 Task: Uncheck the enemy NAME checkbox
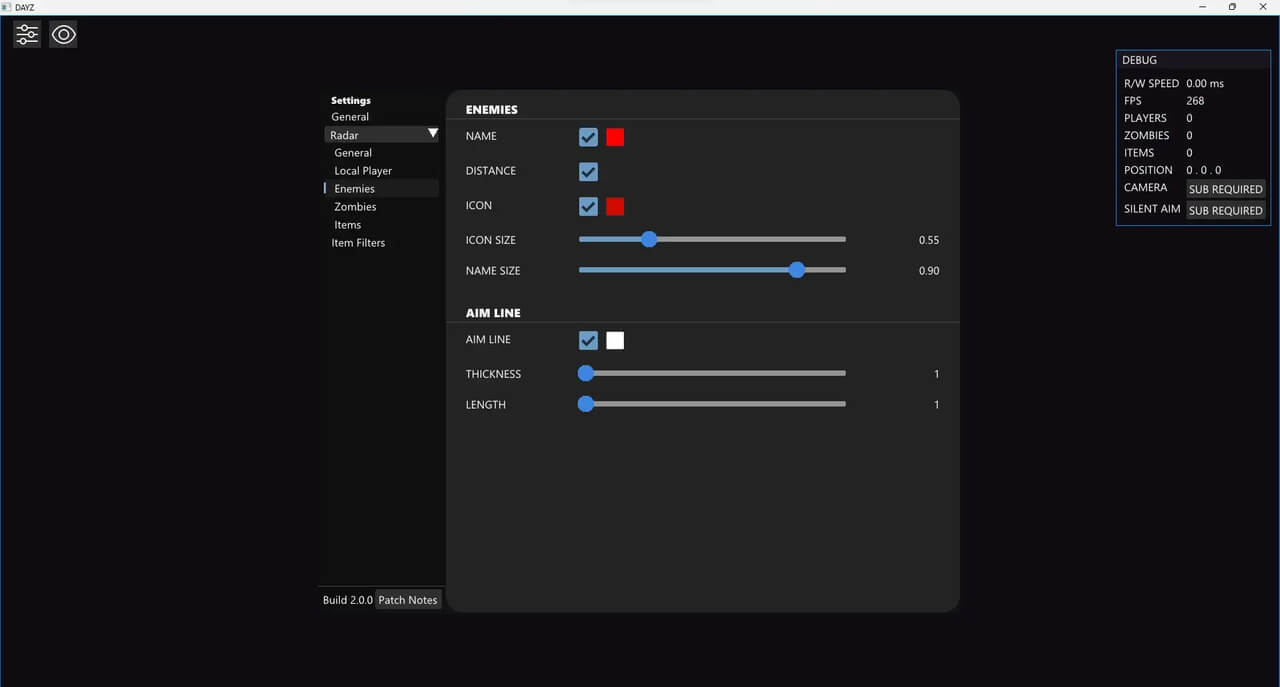click(x=588, y=137)
